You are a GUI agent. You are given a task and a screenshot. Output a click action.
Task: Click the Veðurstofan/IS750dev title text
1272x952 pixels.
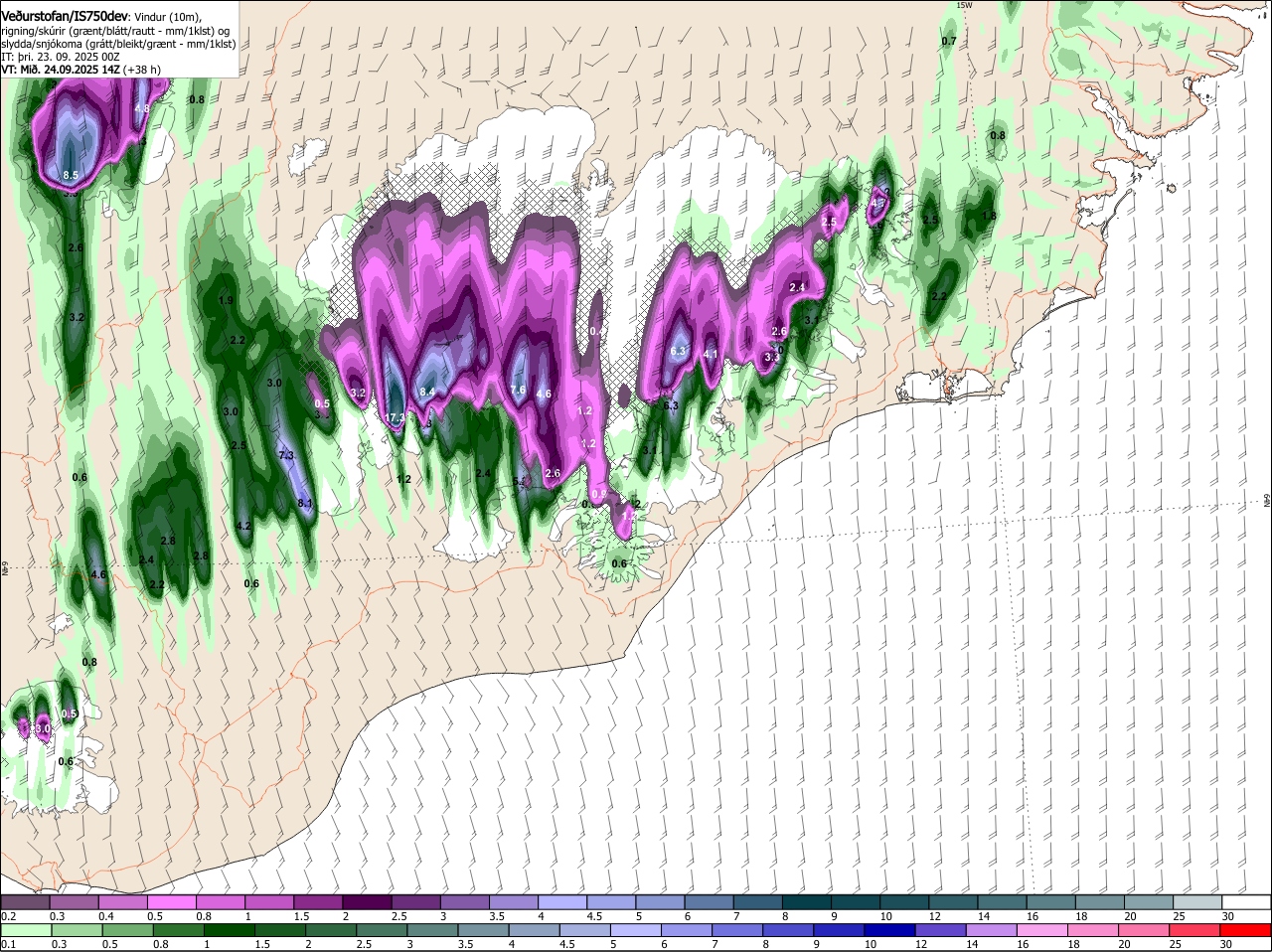pos(65,15)
